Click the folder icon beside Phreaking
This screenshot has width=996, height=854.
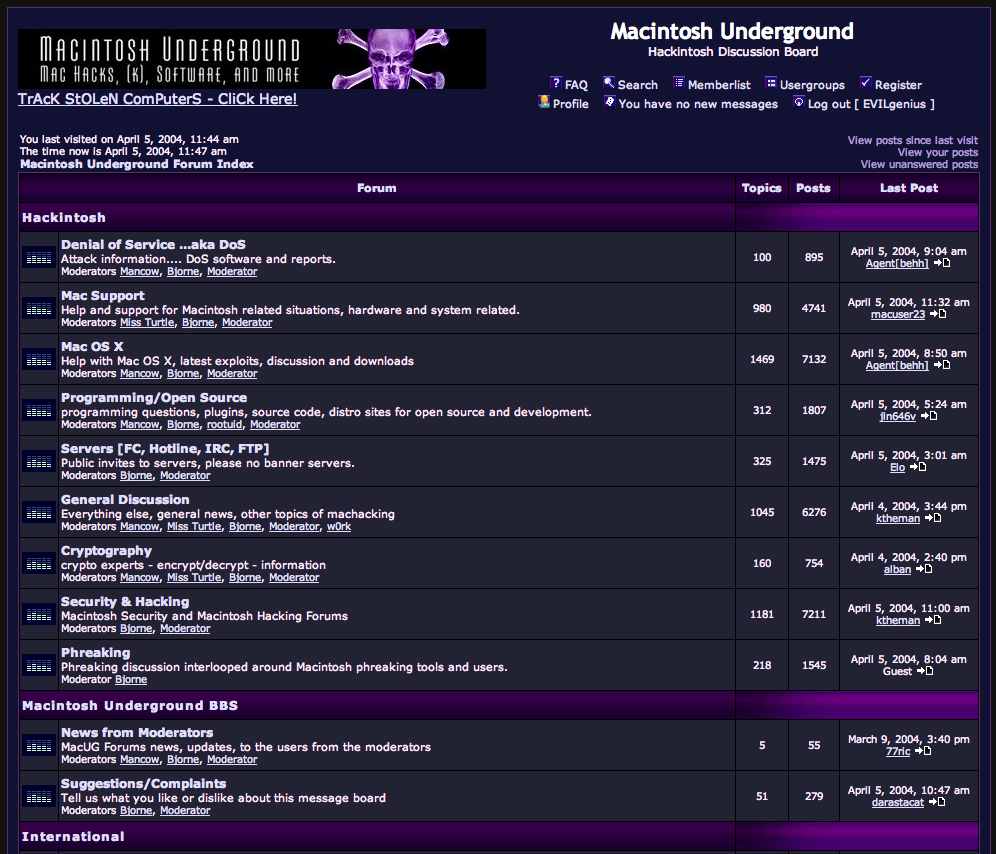tap(39, 665)
